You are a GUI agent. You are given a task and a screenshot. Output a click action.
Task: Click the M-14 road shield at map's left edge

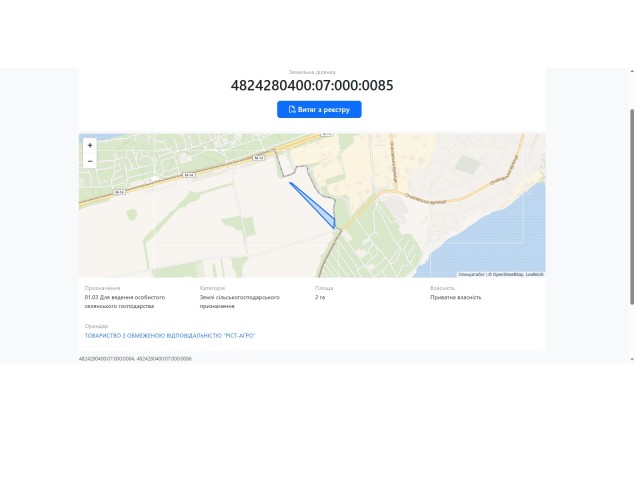coord(119,192)
